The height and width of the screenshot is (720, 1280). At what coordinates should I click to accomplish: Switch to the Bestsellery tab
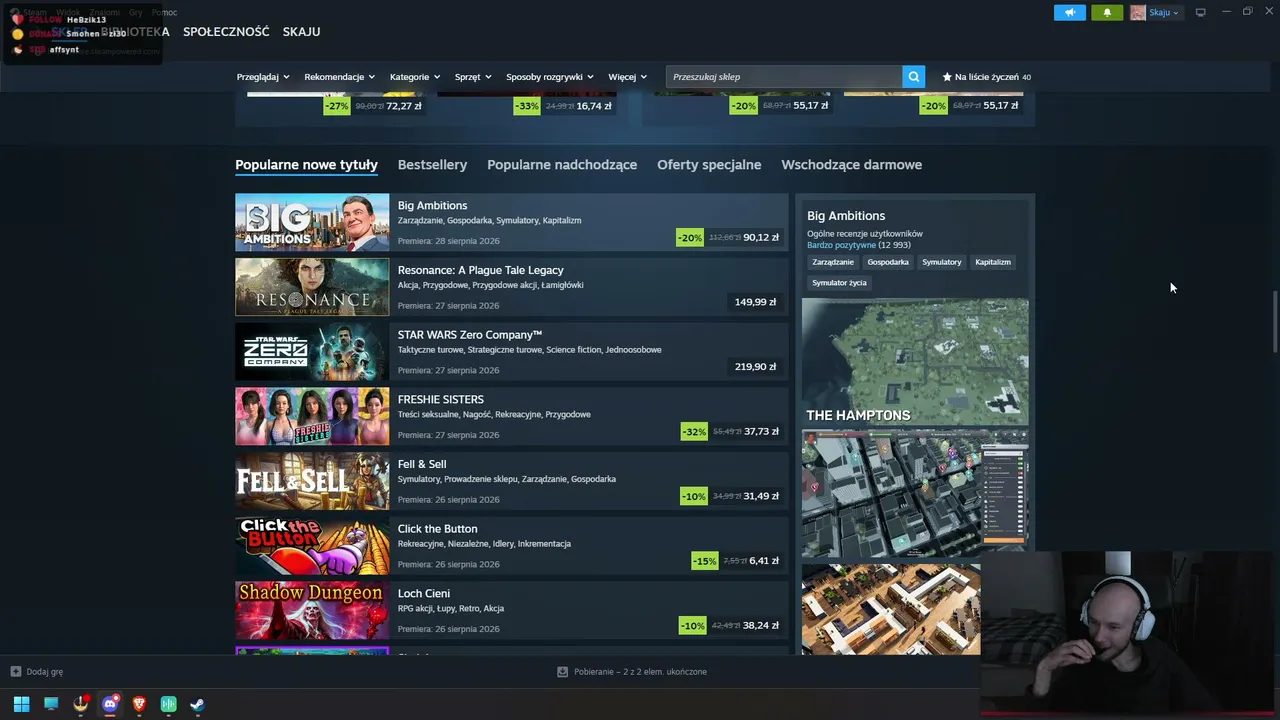point(432,165)
